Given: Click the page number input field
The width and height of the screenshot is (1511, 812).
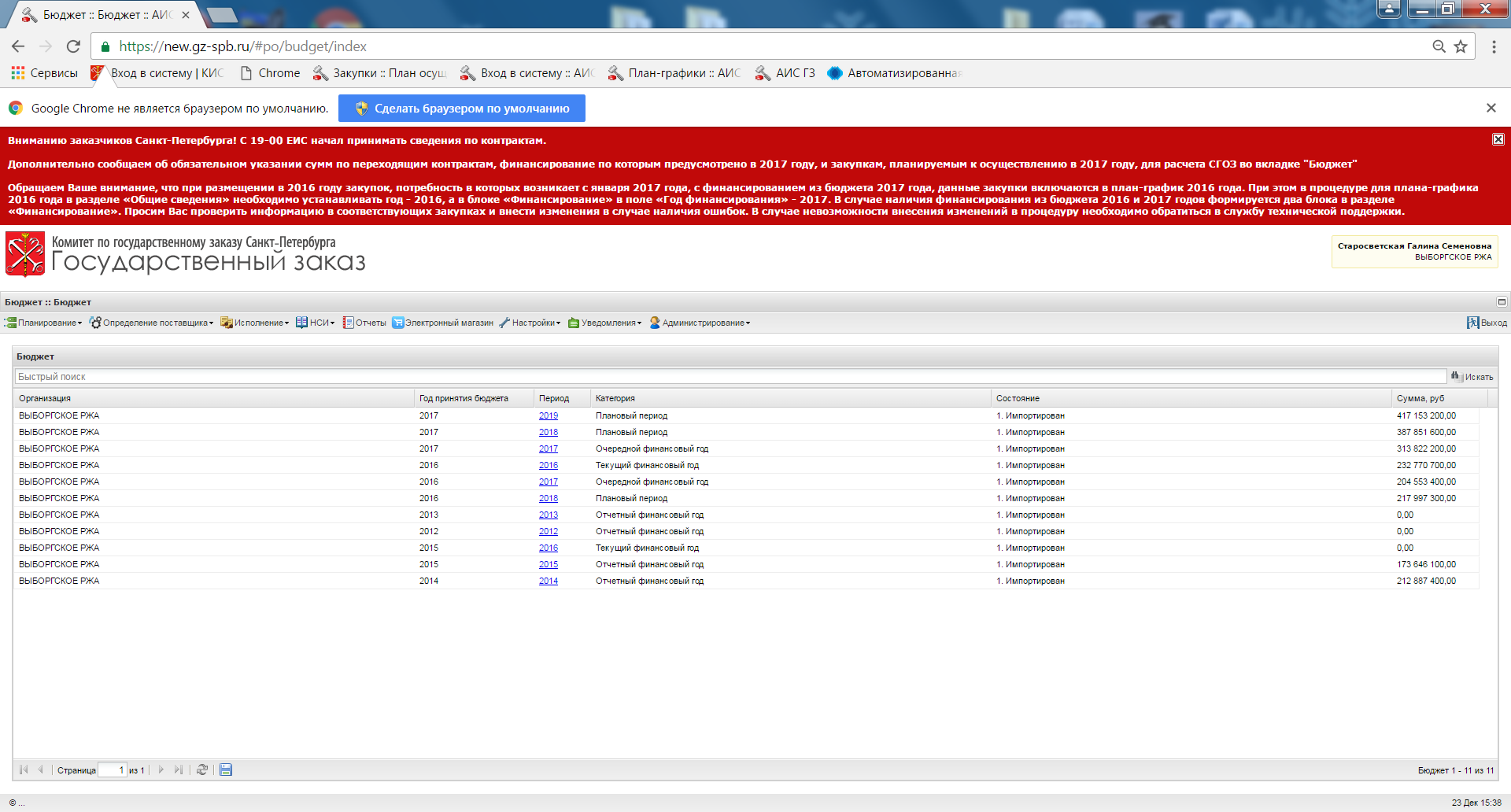Looking at the screenshot, I should pos(113,770).
